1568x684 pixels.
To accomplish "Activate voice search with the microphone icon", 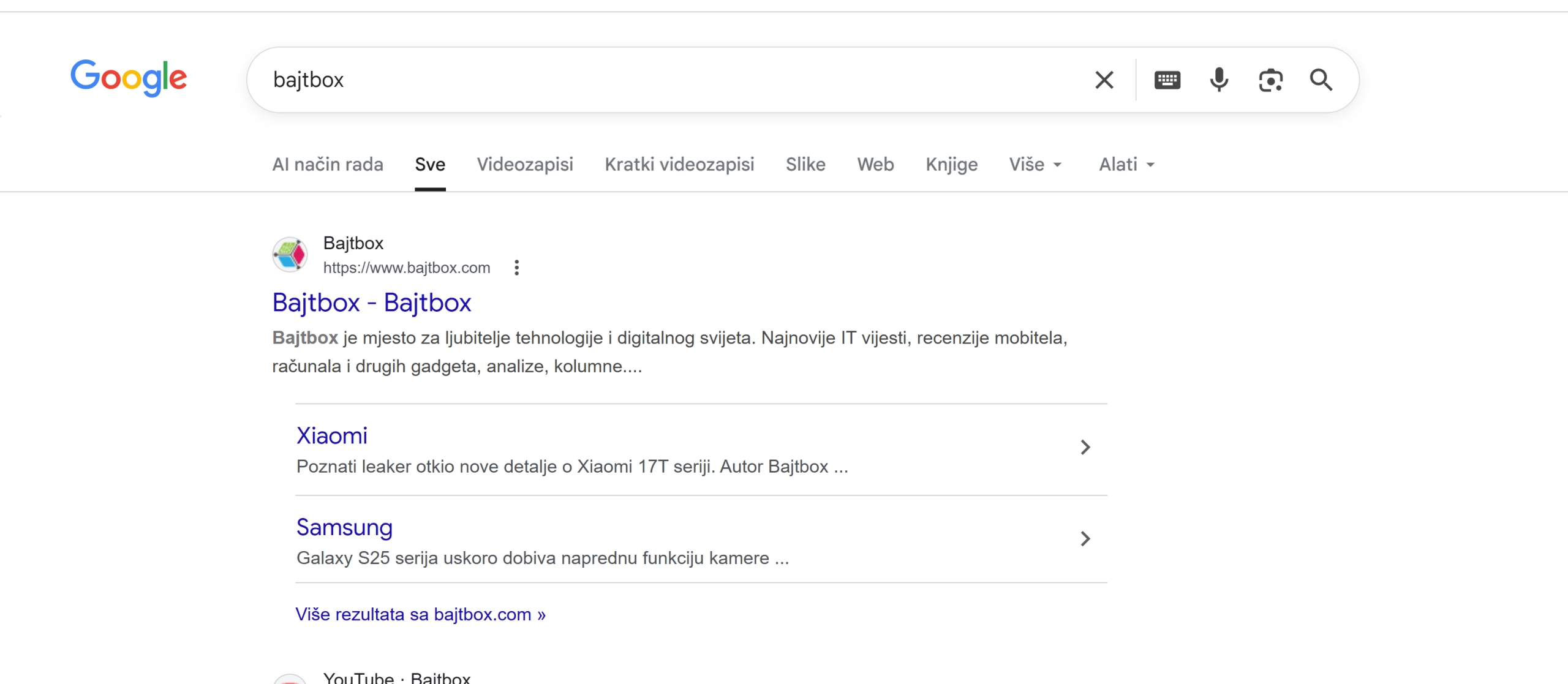I will 1219,80.
